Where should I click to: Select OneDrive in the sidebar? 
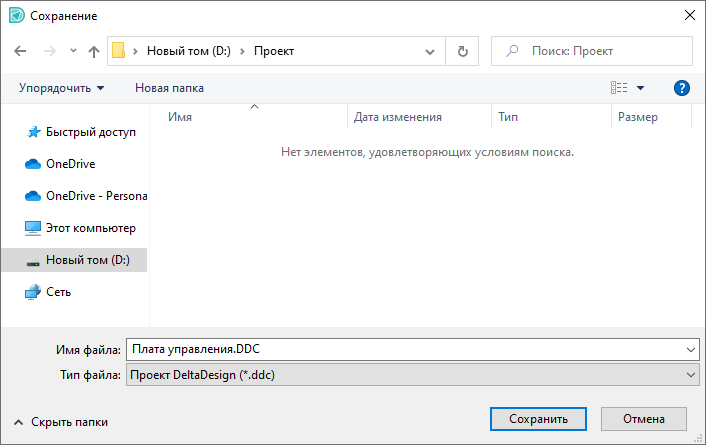70,164
